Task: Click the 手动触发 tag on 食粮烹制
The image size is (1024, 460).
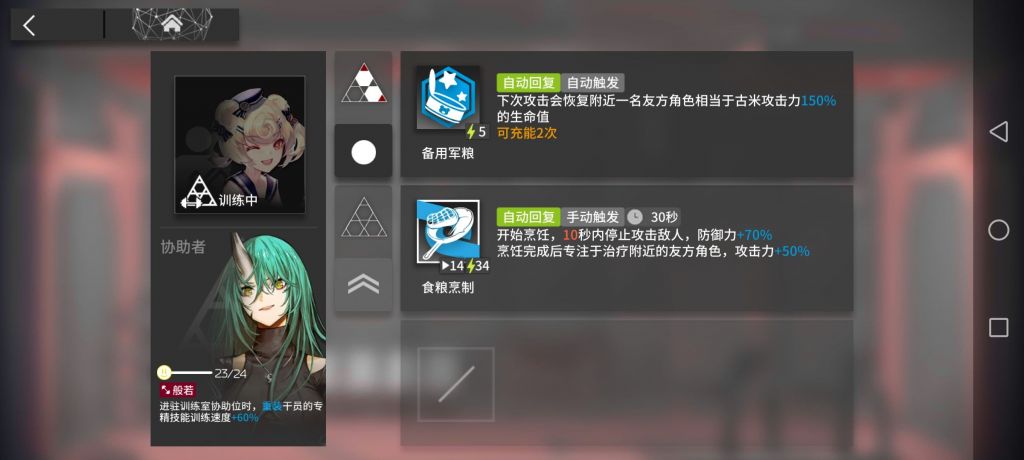Action: (x=592, y=217)
